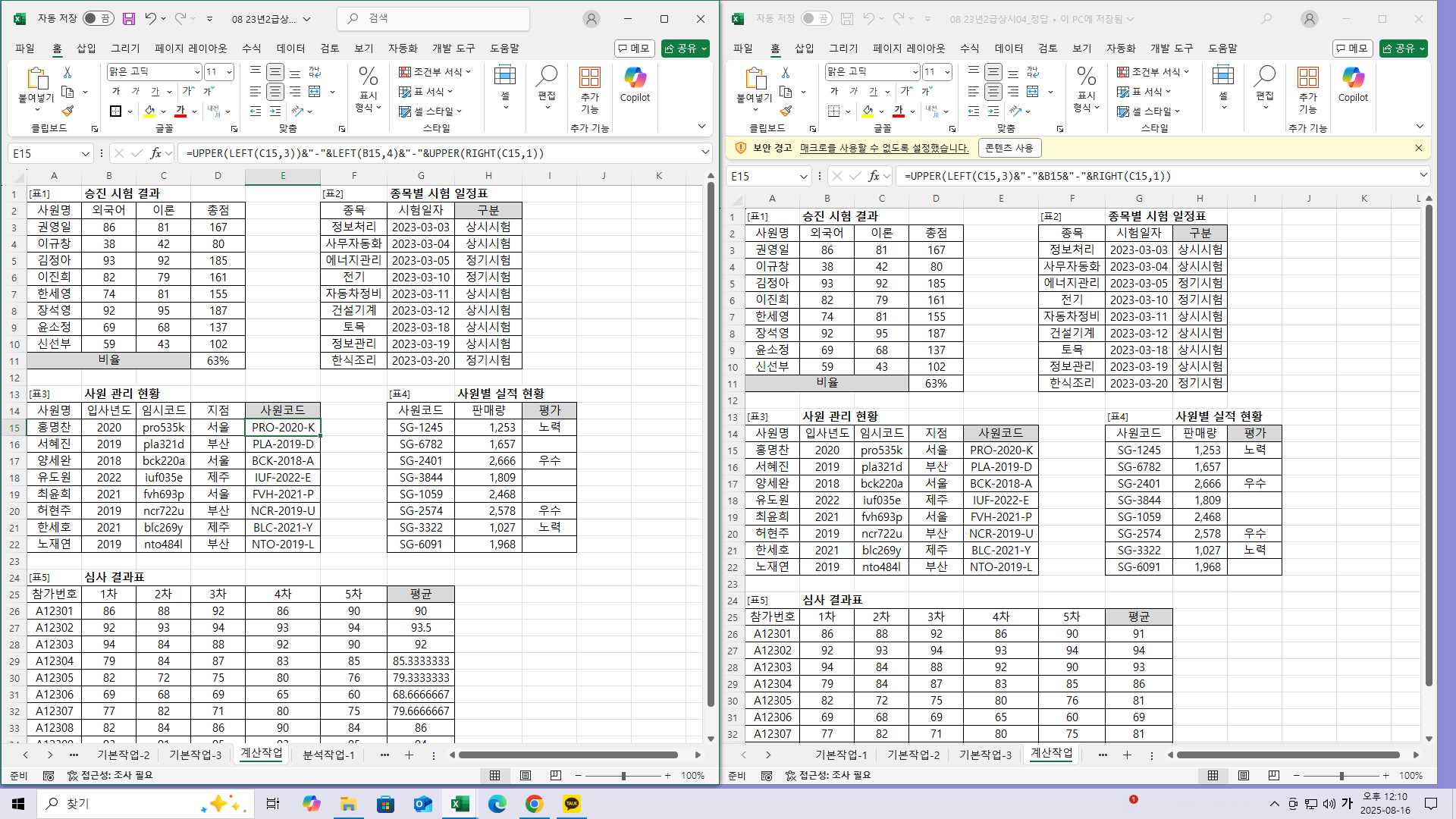Image resolution: width=1456 pixels, height=819 pixels.
Task: Click the Insert Function fx icon, left window
Action: [155, 153]
